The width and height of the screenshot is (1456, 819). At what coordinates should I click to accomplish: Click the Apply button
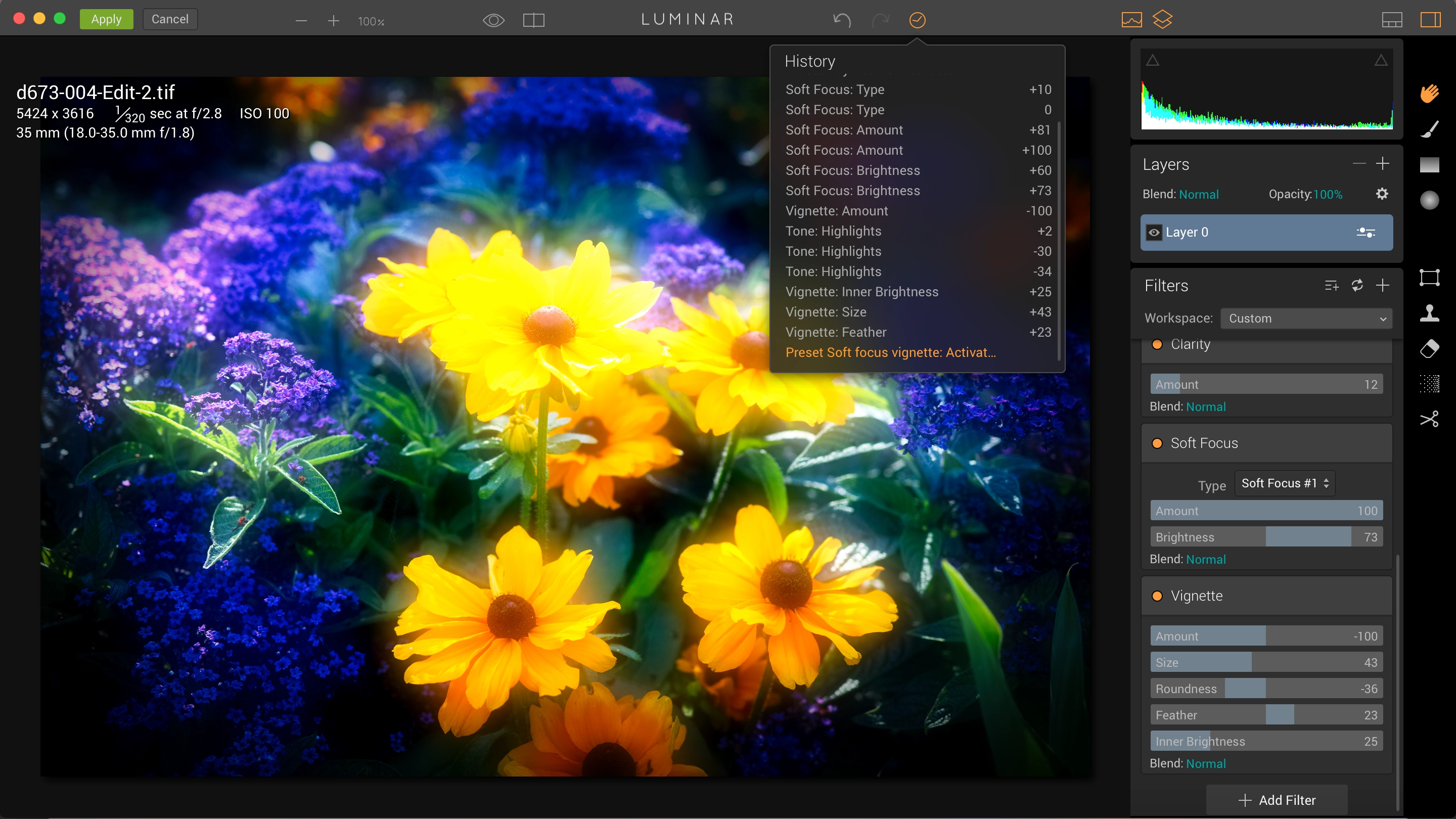tap(106, 19)
